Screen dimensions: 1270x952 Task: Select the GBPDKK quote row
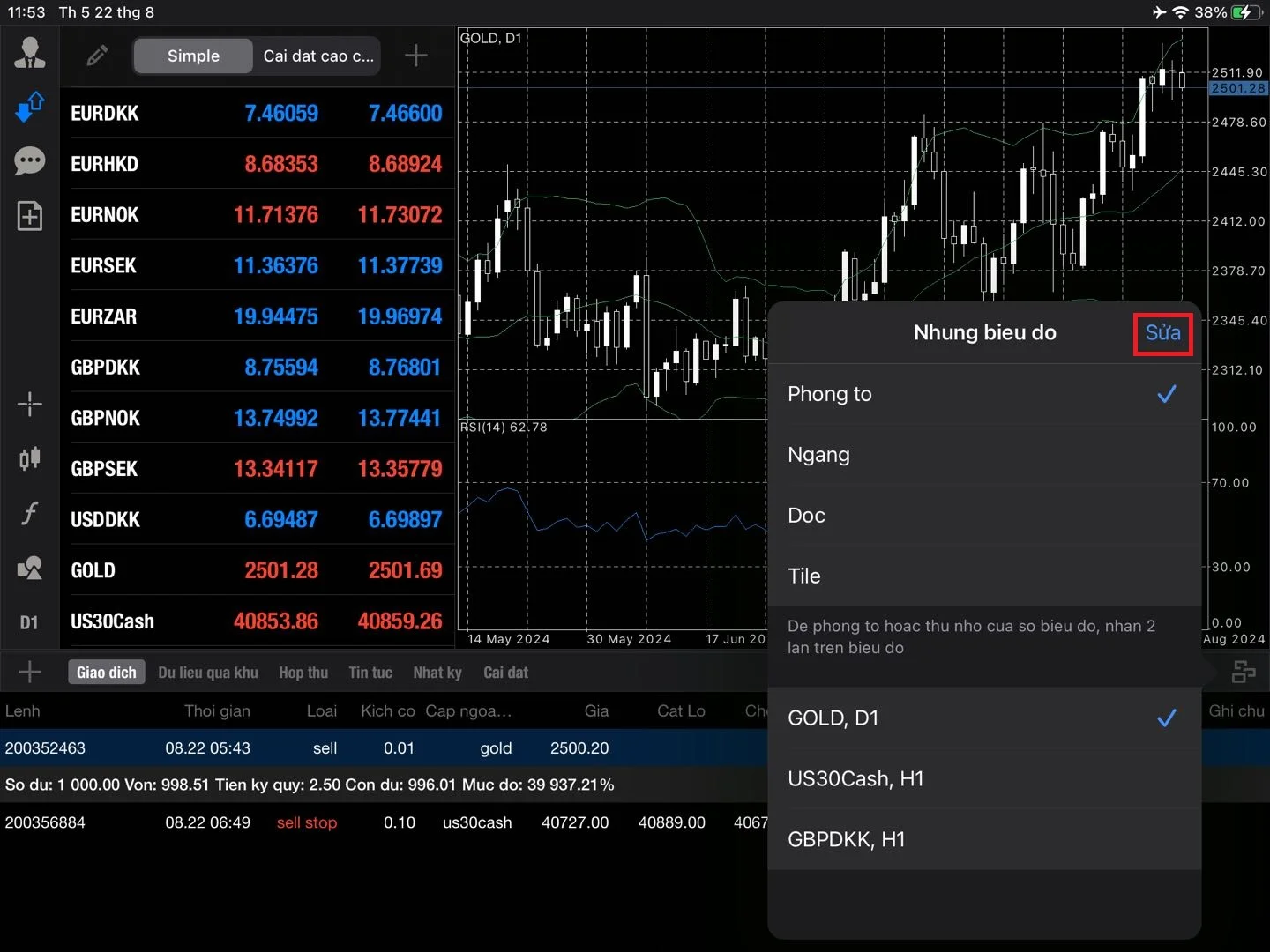tap(258, 368)
